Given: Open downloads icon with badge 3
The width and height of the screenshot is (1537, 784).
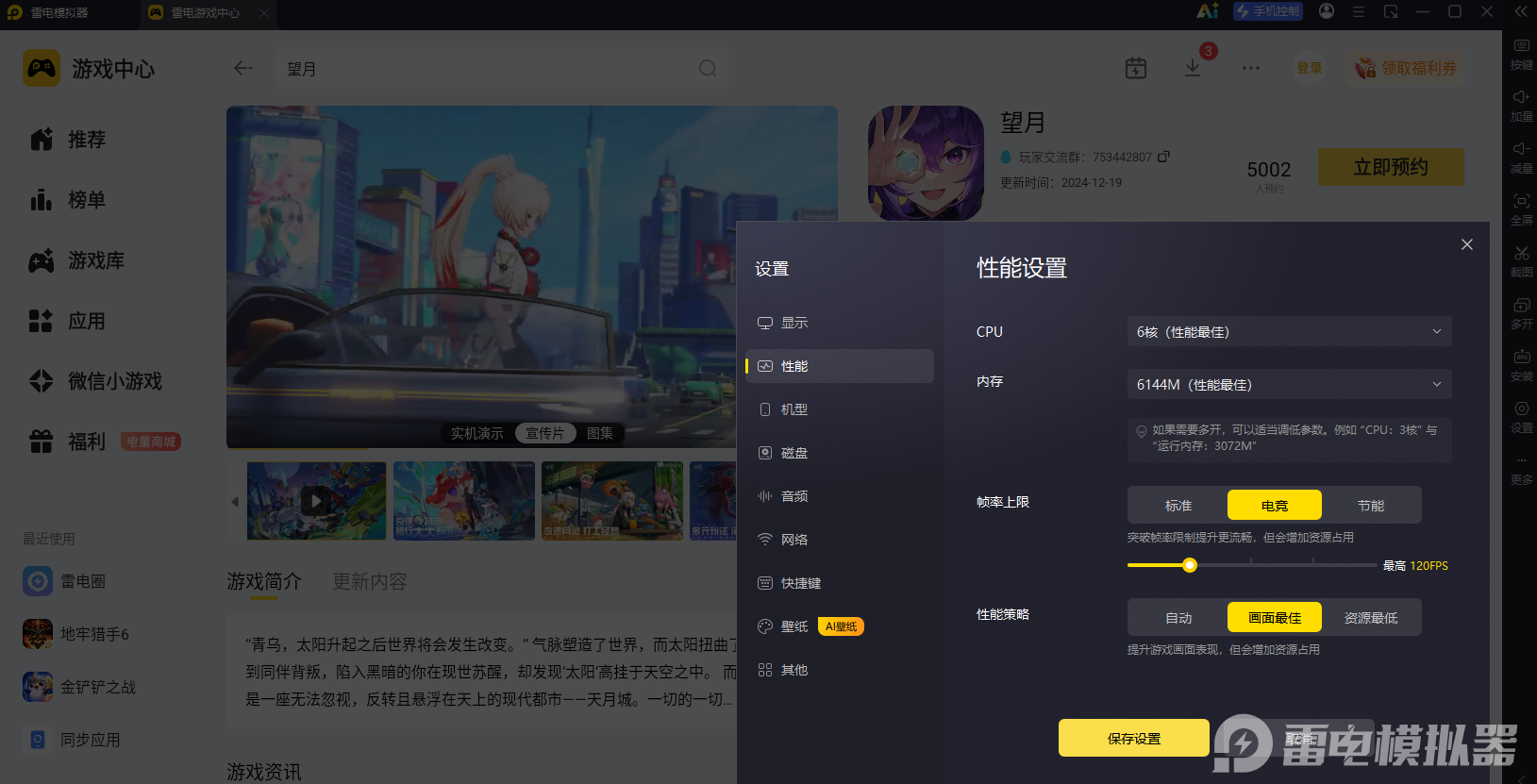Looking at the screenshot, I should coord(1193,68).
